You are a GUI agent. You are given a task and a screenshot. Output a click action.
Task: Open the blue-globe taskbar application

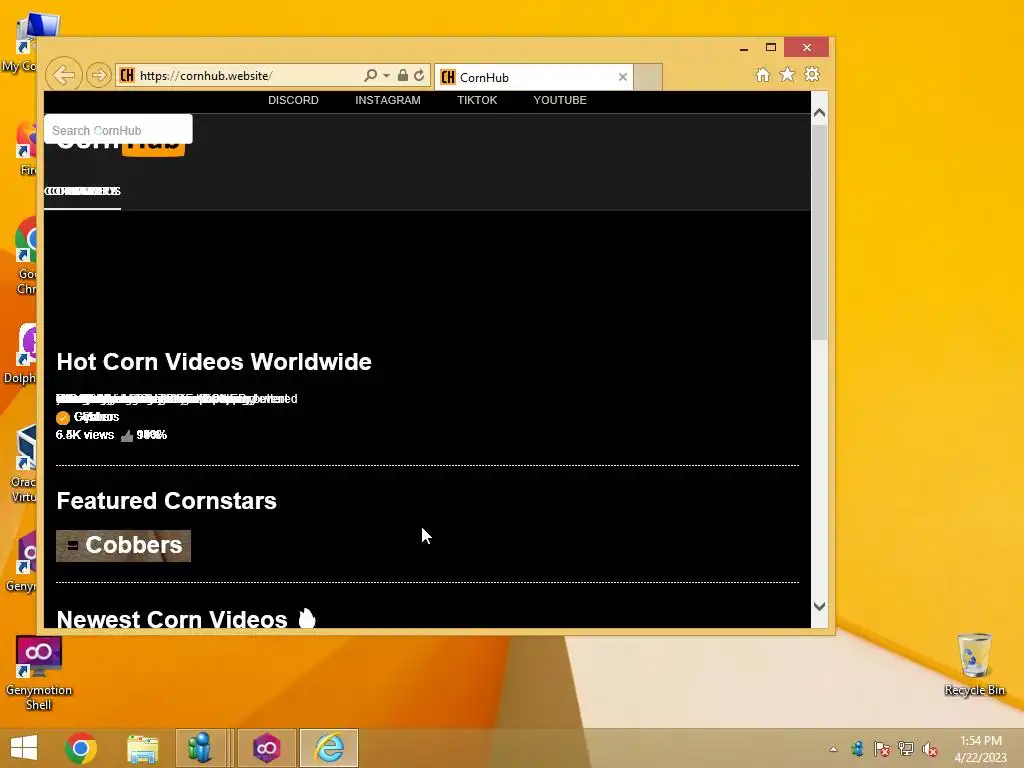[x=200, y=748]
